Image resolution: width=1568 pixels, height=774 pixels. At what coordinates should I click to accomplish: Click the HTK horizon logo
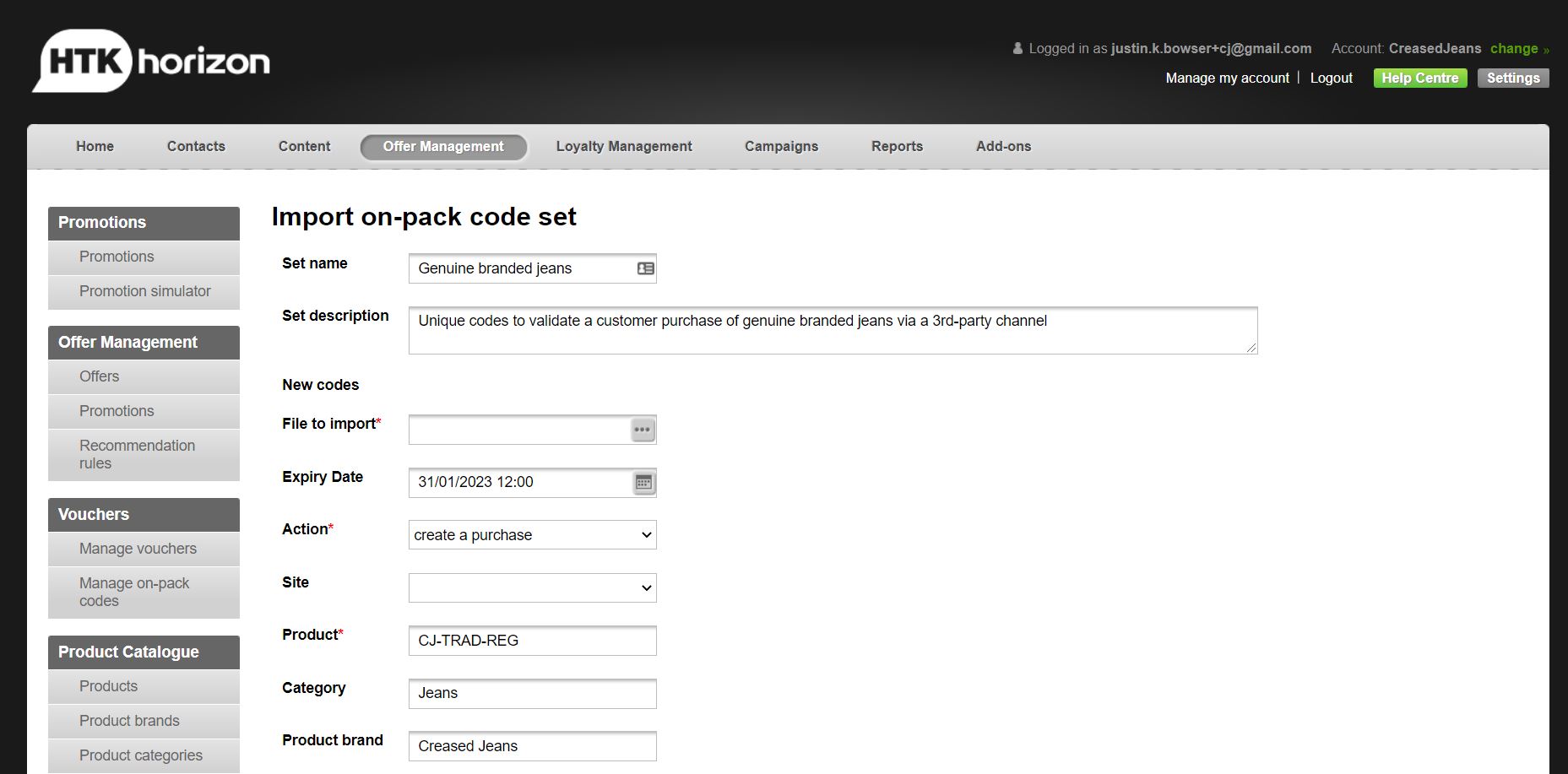coord(151,61)
